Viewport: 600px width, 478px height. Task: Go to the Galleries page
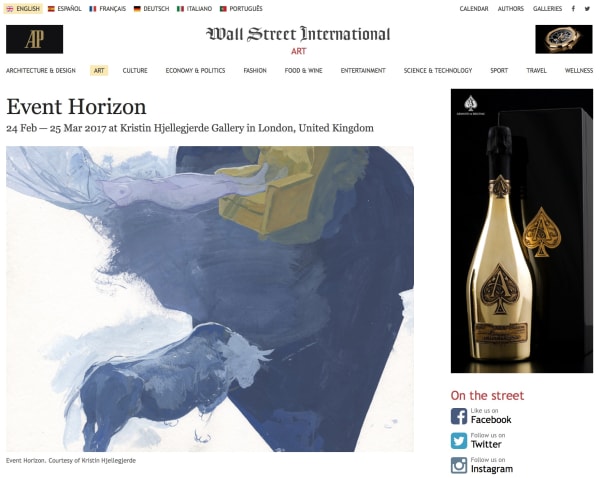pyautogui.click(x=547, y=8)
